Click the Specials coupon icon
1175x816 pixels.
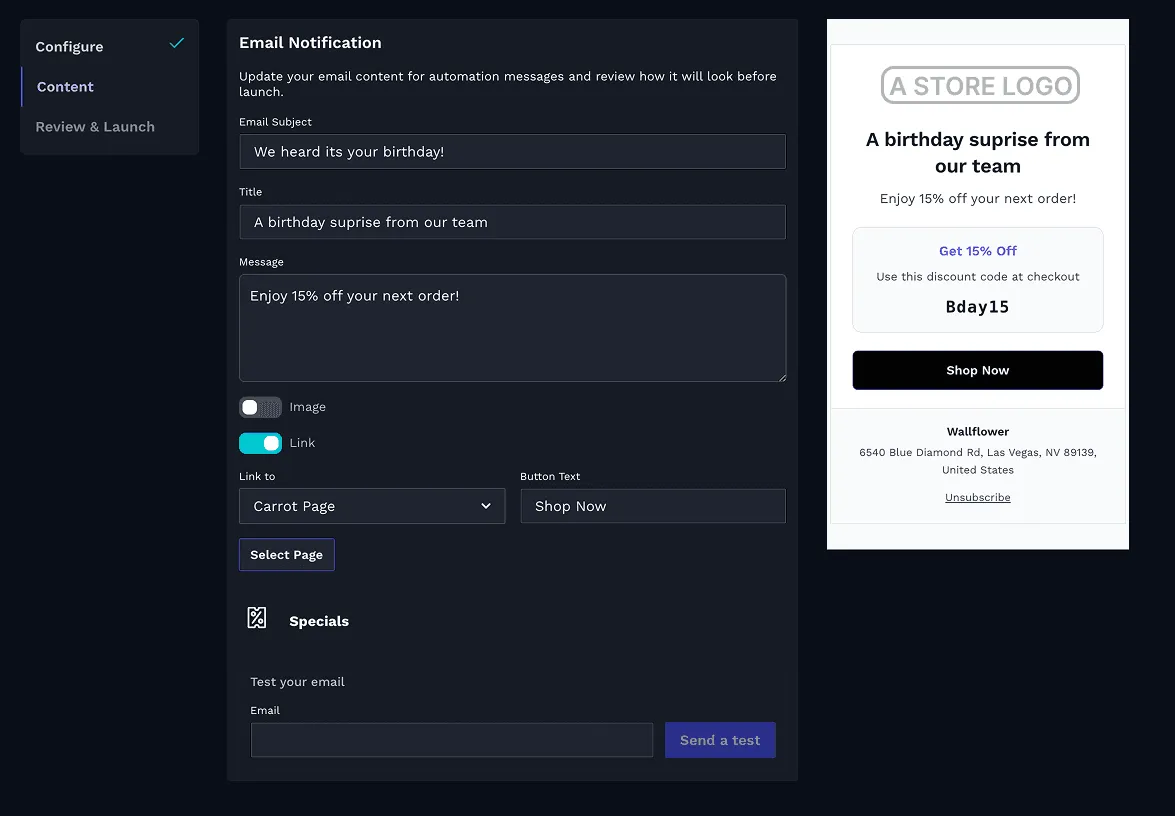pos(256,618)
